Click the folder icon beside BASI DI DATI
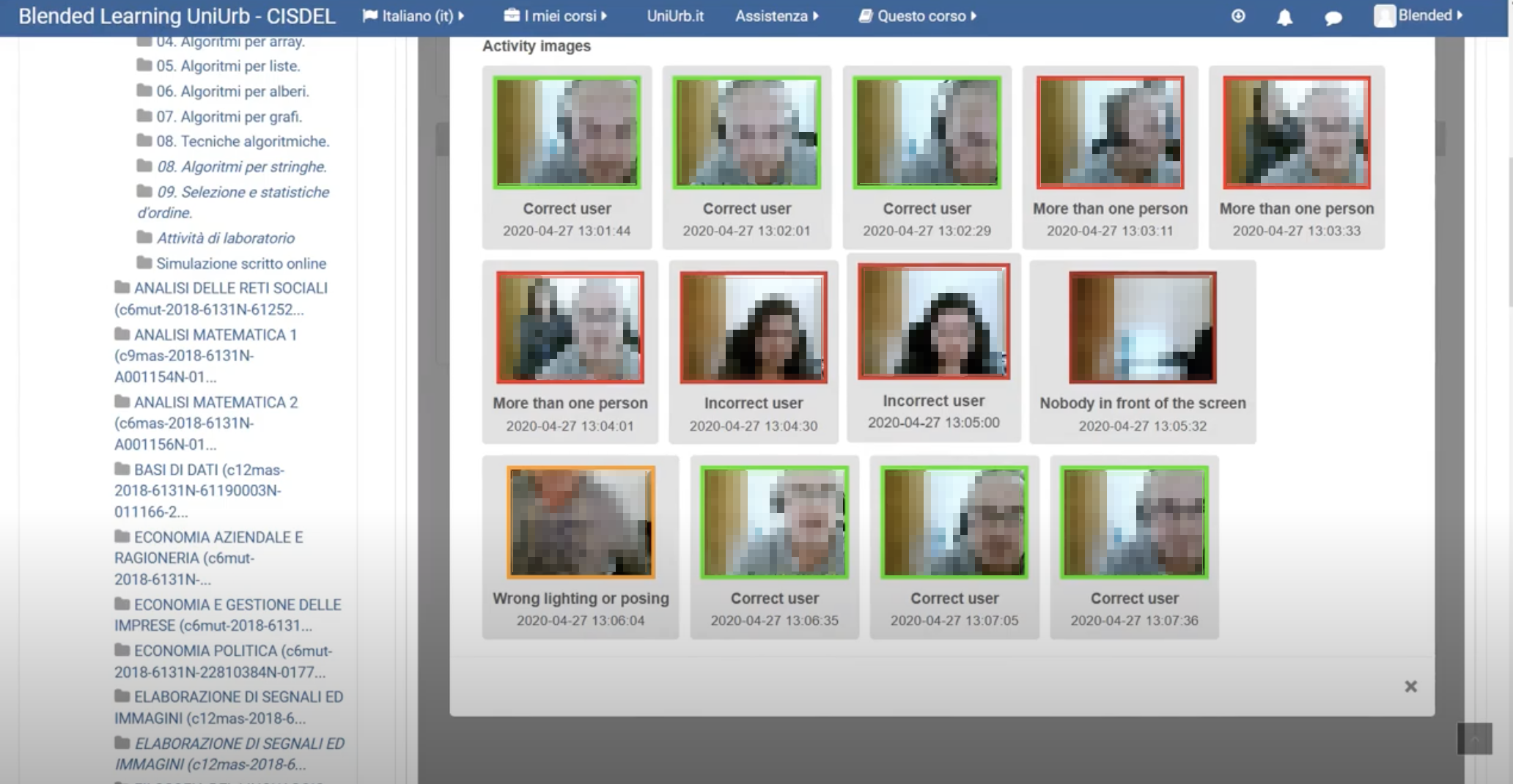The width and height of the screenshot is (1513, 784). [123, 470]
